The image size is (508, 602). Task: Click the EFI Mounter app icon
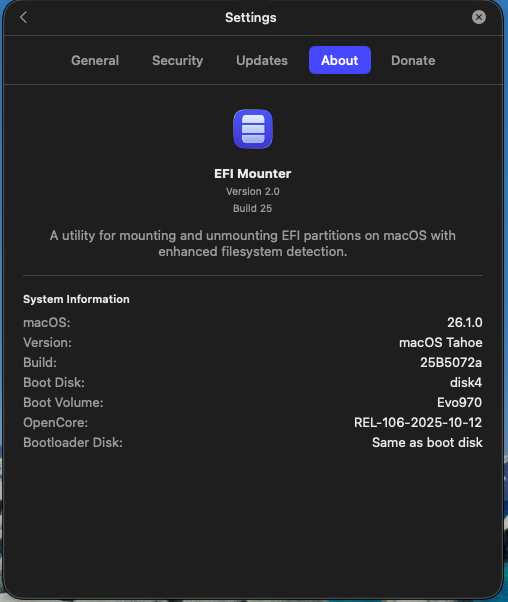click(253, 129)
